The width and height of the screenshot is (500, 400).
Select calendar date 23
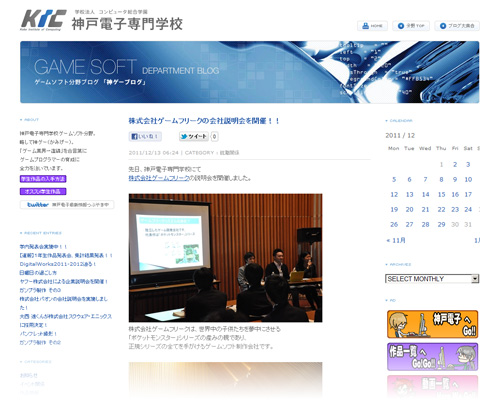click(455, 209)
